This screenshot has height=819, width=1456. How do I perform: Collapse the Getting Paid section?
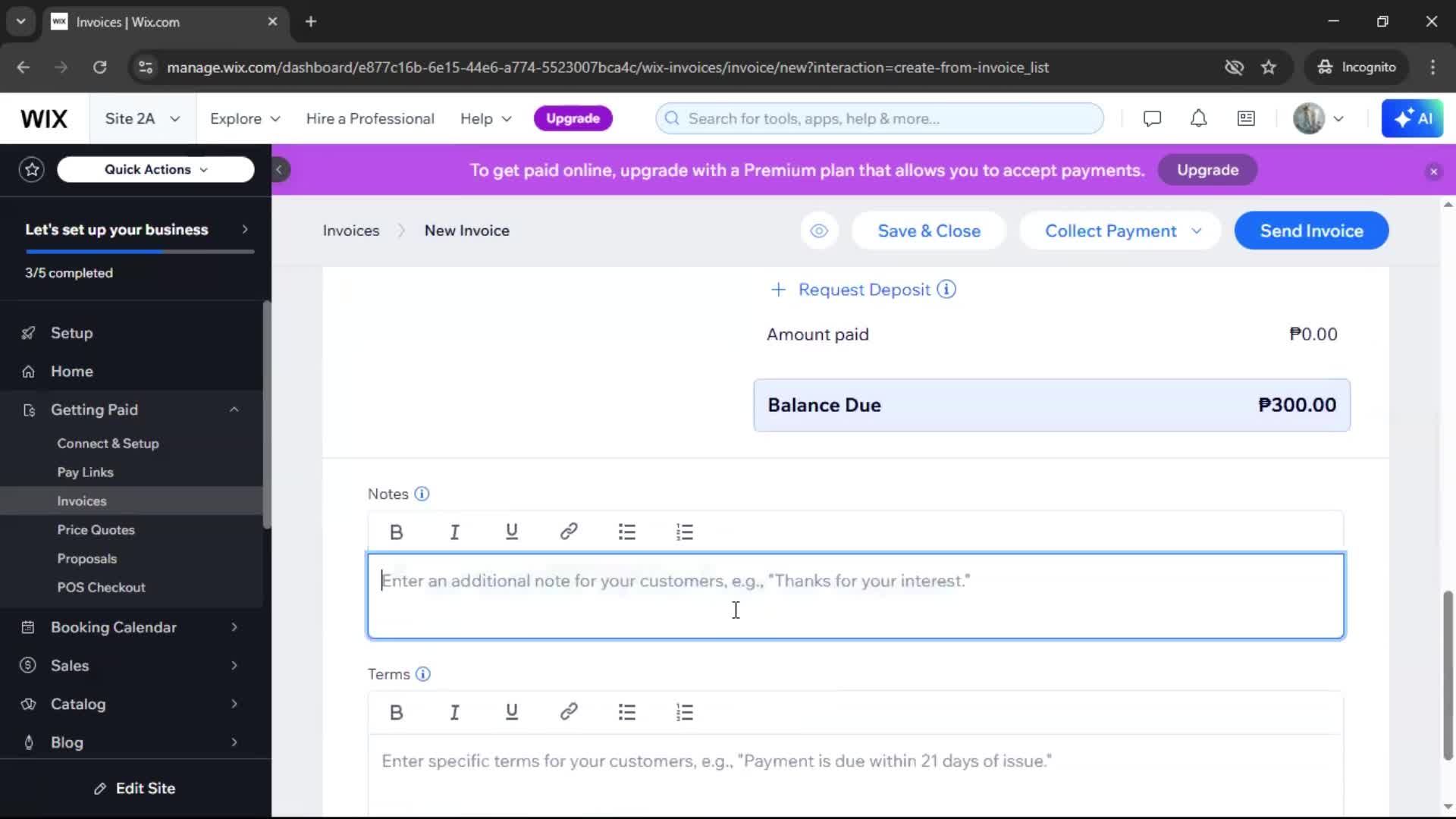coord(234,410)
